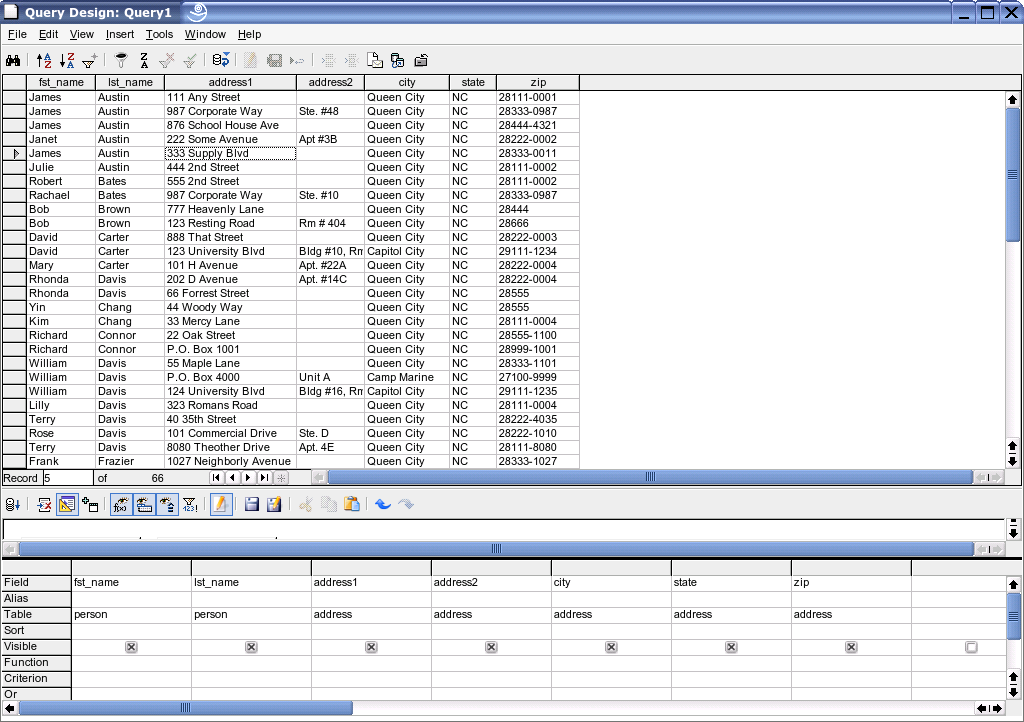Go to the next record button
This screenshot has height=722, width=1024.
point(248,478)
